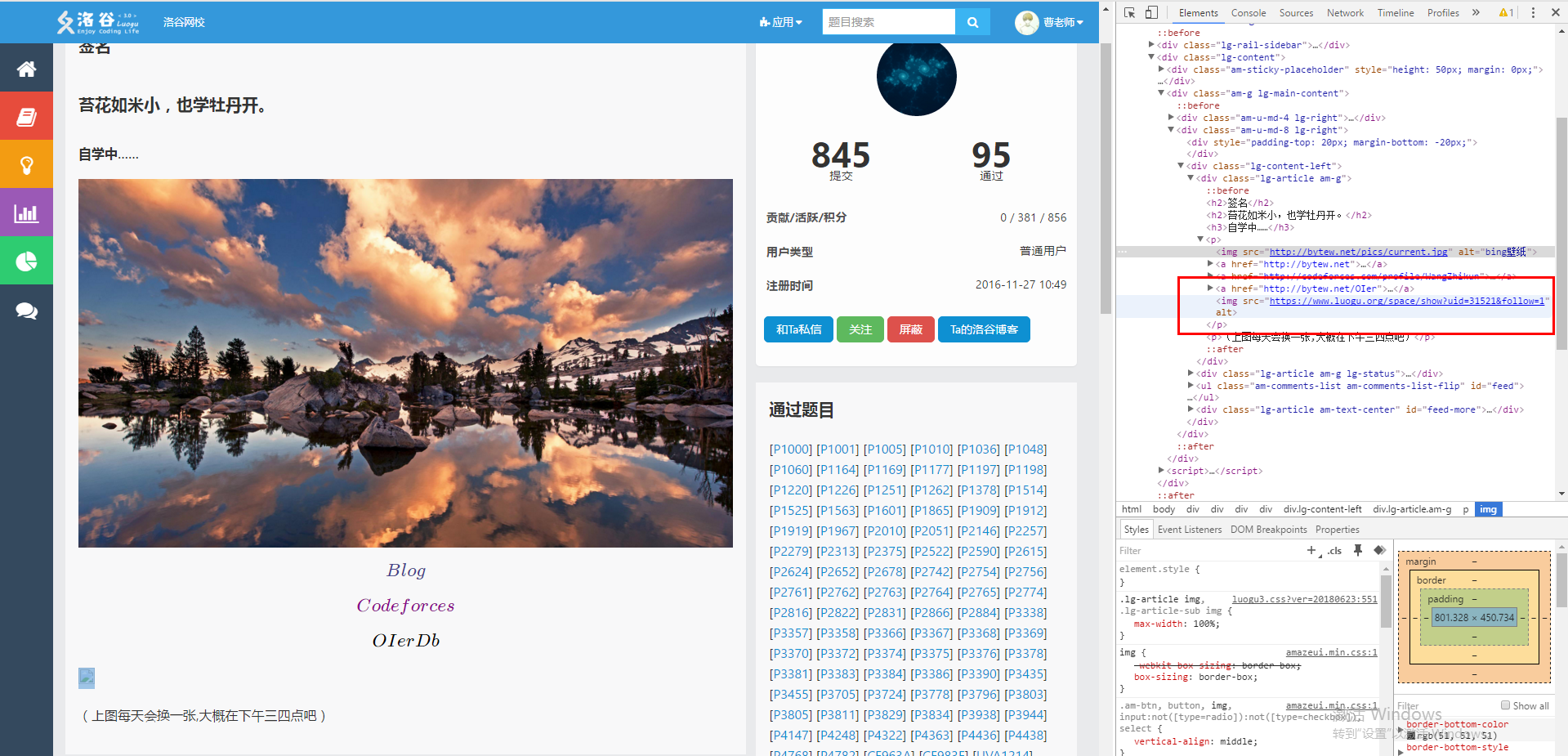Click the landscape wallpaper image

[x=405, y=363]
